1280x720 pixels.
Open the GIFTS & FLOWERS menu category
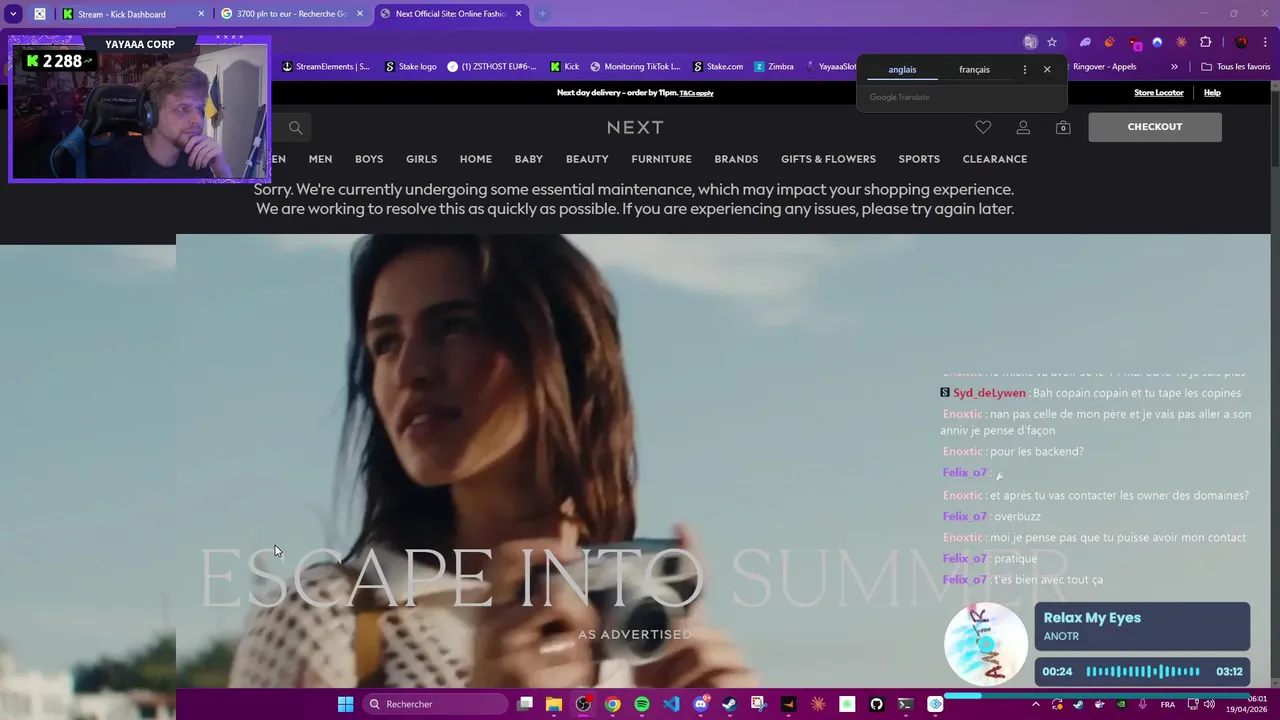click(828, 159)
